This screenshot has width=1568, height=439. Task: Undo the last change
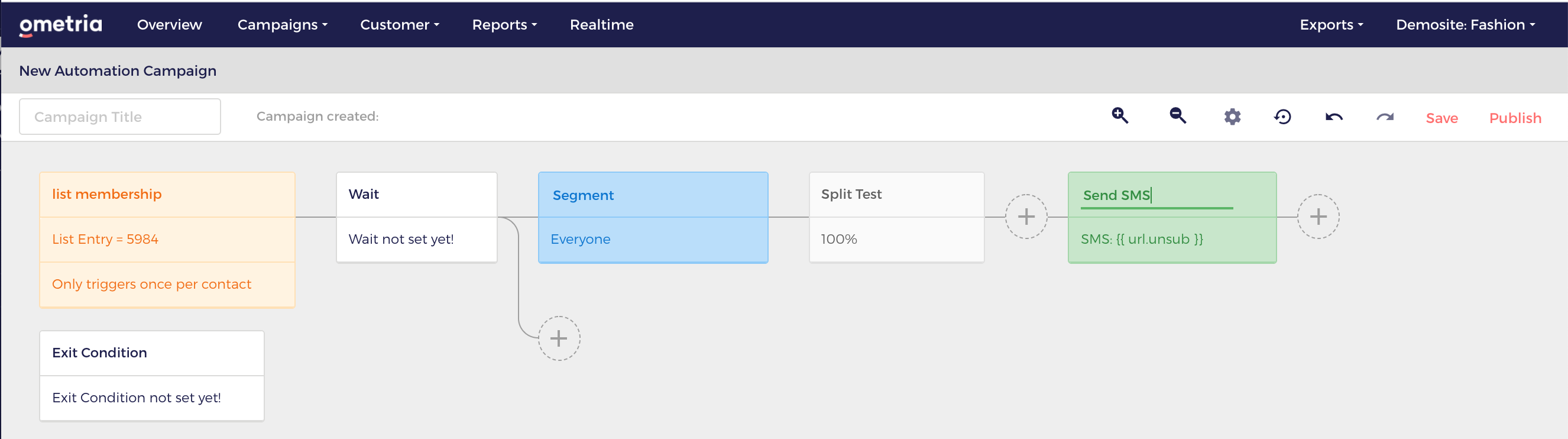(1334, 117)
